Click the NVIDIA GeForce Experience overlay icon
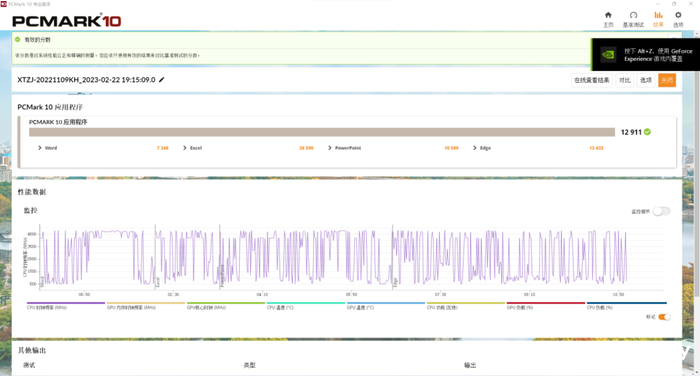700x376 pixels. pyautogui.click(x=608, y=54)
